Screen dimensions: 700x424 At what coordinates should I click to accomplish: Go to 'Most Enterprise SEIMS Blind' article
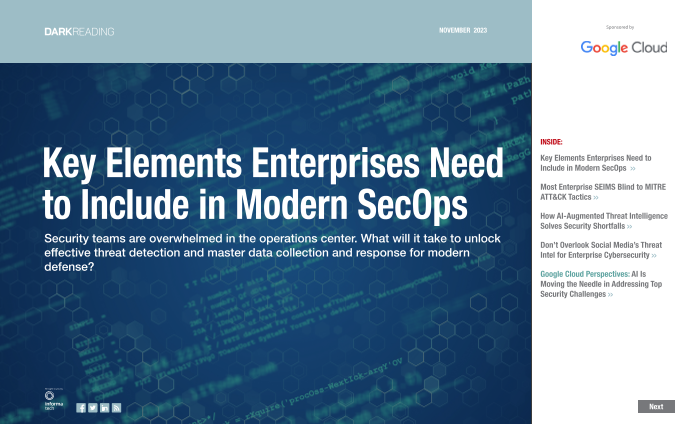(601, 193)
